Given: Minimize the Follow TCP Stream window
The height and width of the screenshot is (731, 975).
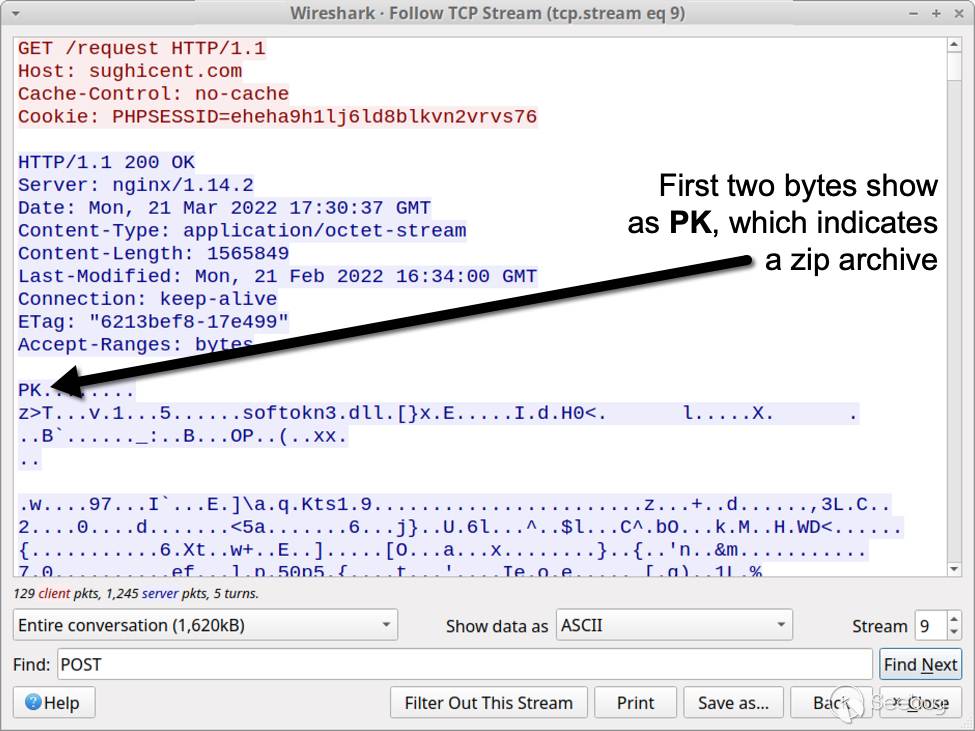Looking at the screenshot, I should tap(916, 13).
